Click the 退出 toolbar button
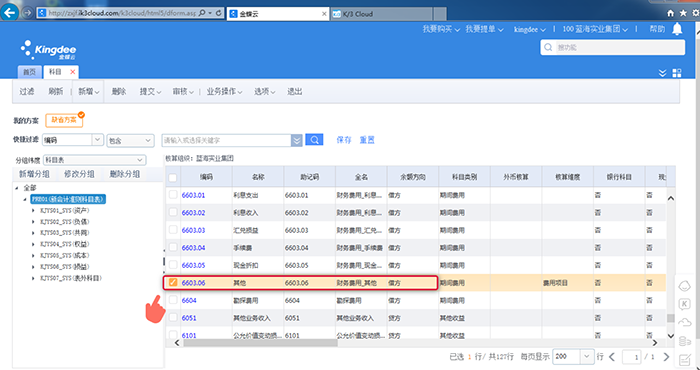700x370 pixels. tap(295, 91)
